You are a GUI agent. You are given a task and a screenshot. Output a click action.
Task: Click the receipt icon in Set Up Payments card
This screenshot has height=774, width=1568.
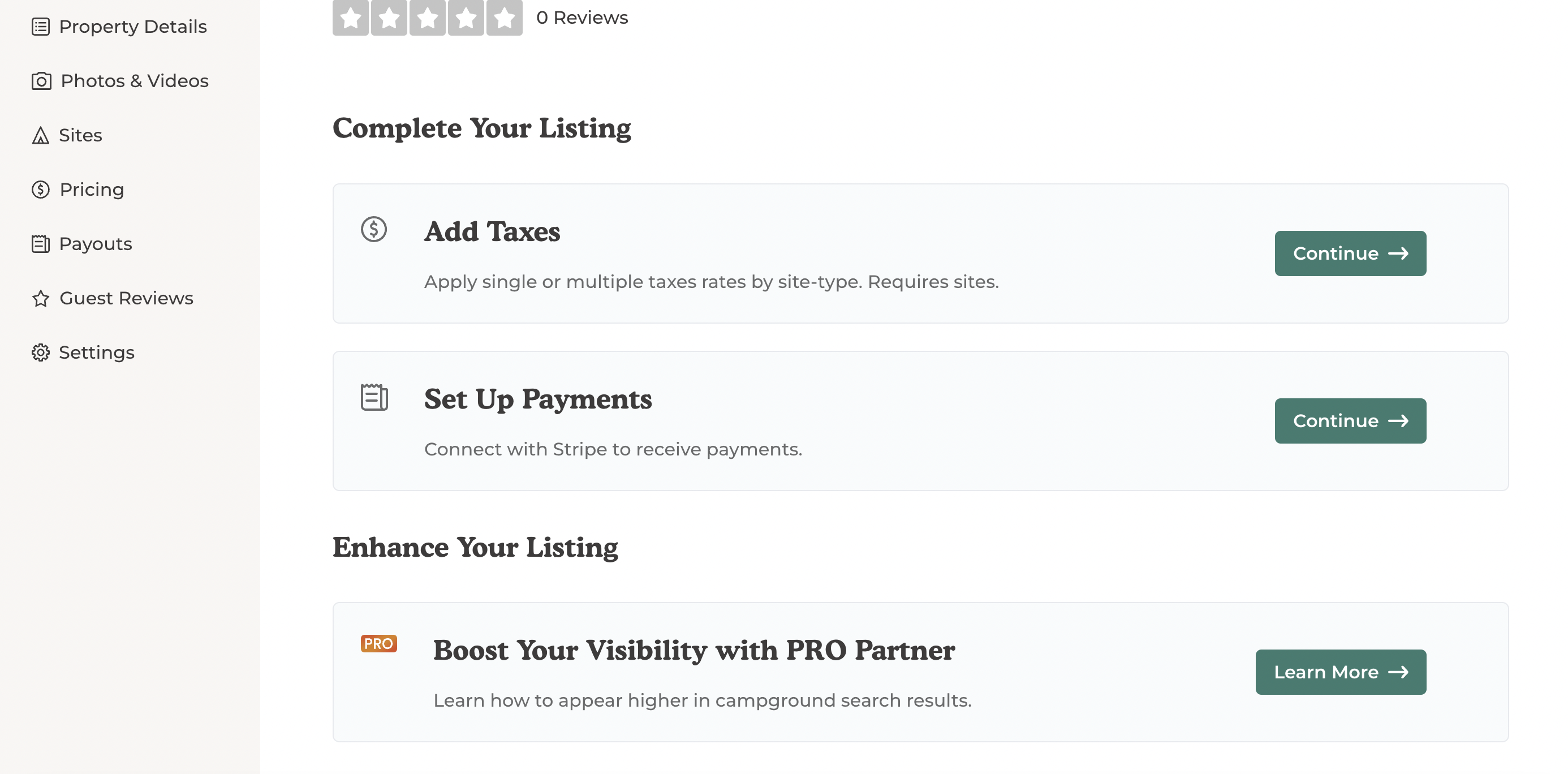(x=374, y=397)
